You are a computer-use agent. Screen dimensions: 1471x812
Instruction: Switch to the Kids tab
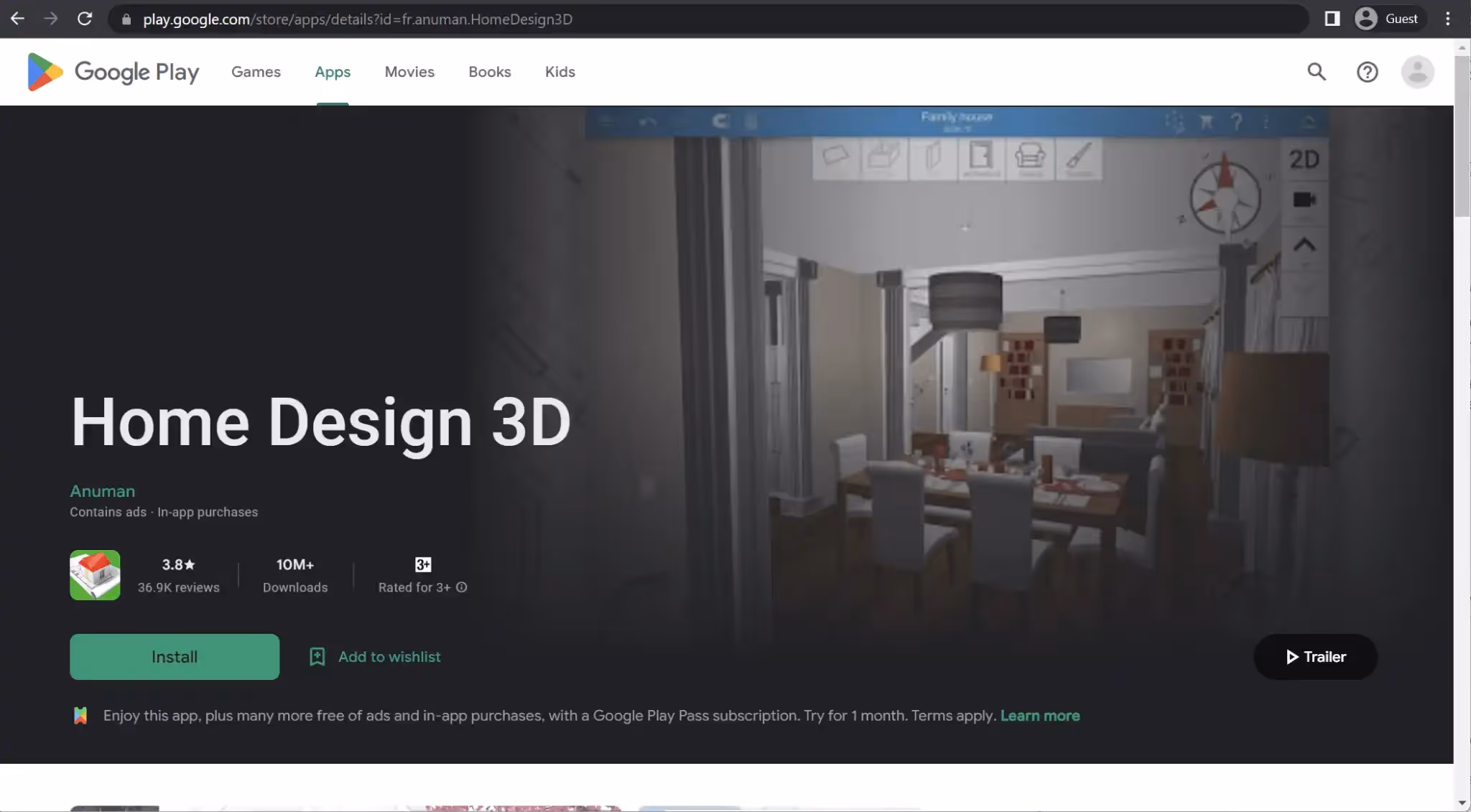[560, 72]
